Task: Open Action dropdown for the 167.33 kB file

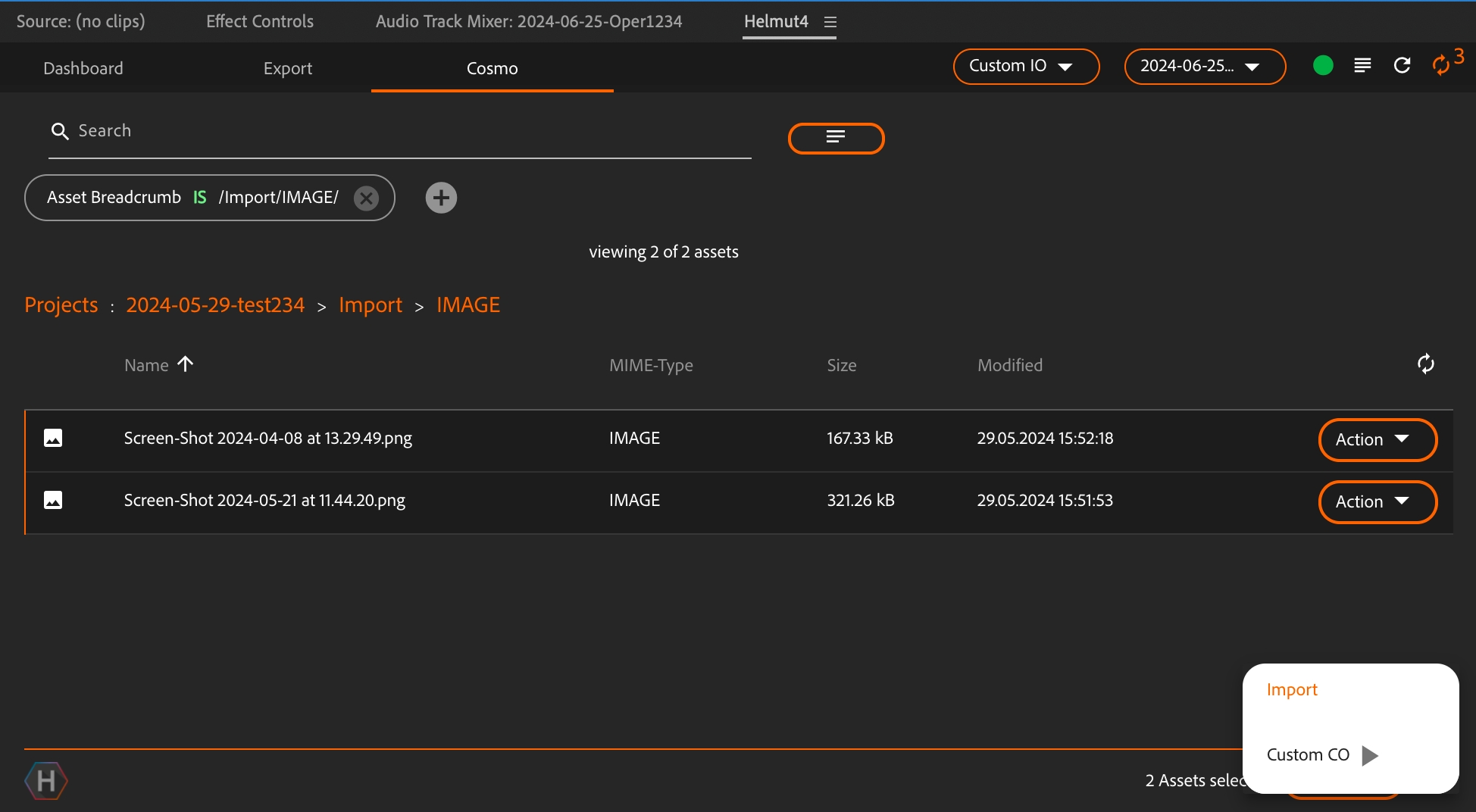Action: 1377,439
